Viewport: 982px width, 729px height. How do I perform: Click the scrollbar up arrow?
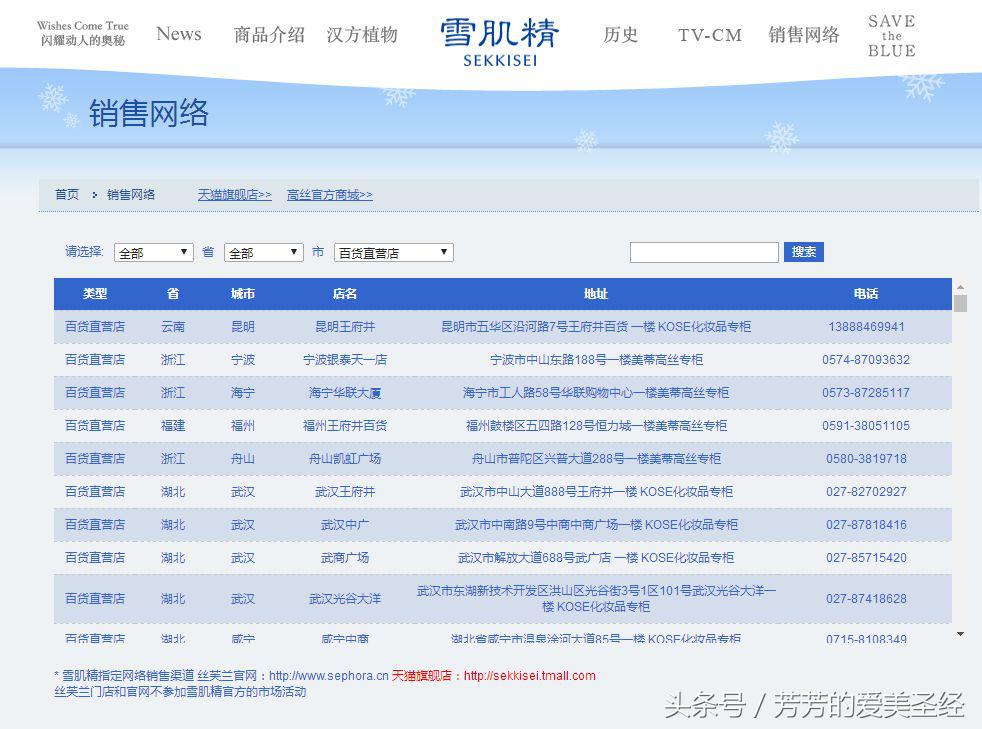960,289
